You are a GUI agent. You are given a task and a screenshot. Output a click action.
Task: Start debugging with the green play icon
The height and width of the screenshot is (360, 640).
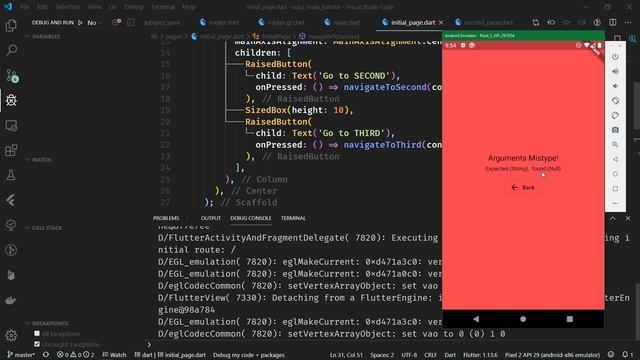pos(80,23)
